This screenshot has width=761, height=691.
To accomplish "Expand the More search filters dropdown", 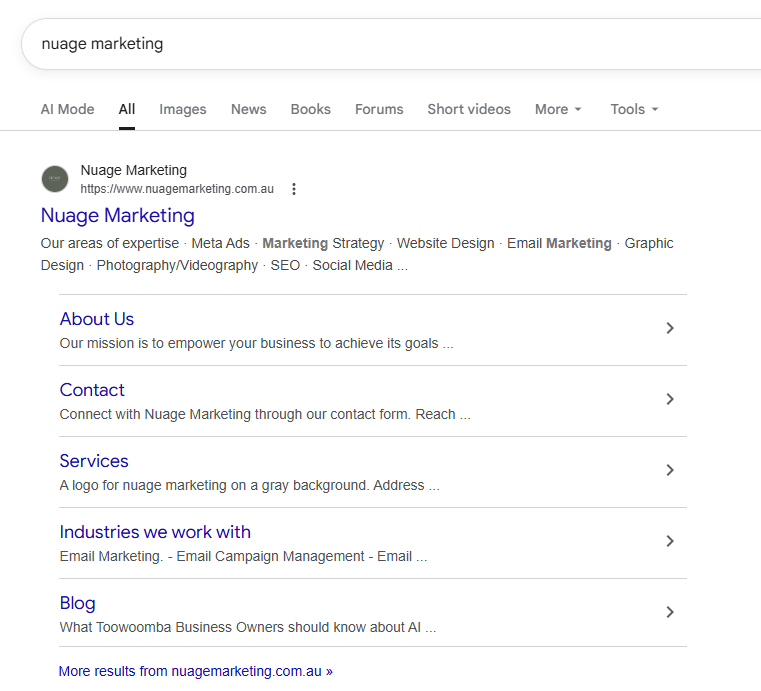I will (558, 109).
